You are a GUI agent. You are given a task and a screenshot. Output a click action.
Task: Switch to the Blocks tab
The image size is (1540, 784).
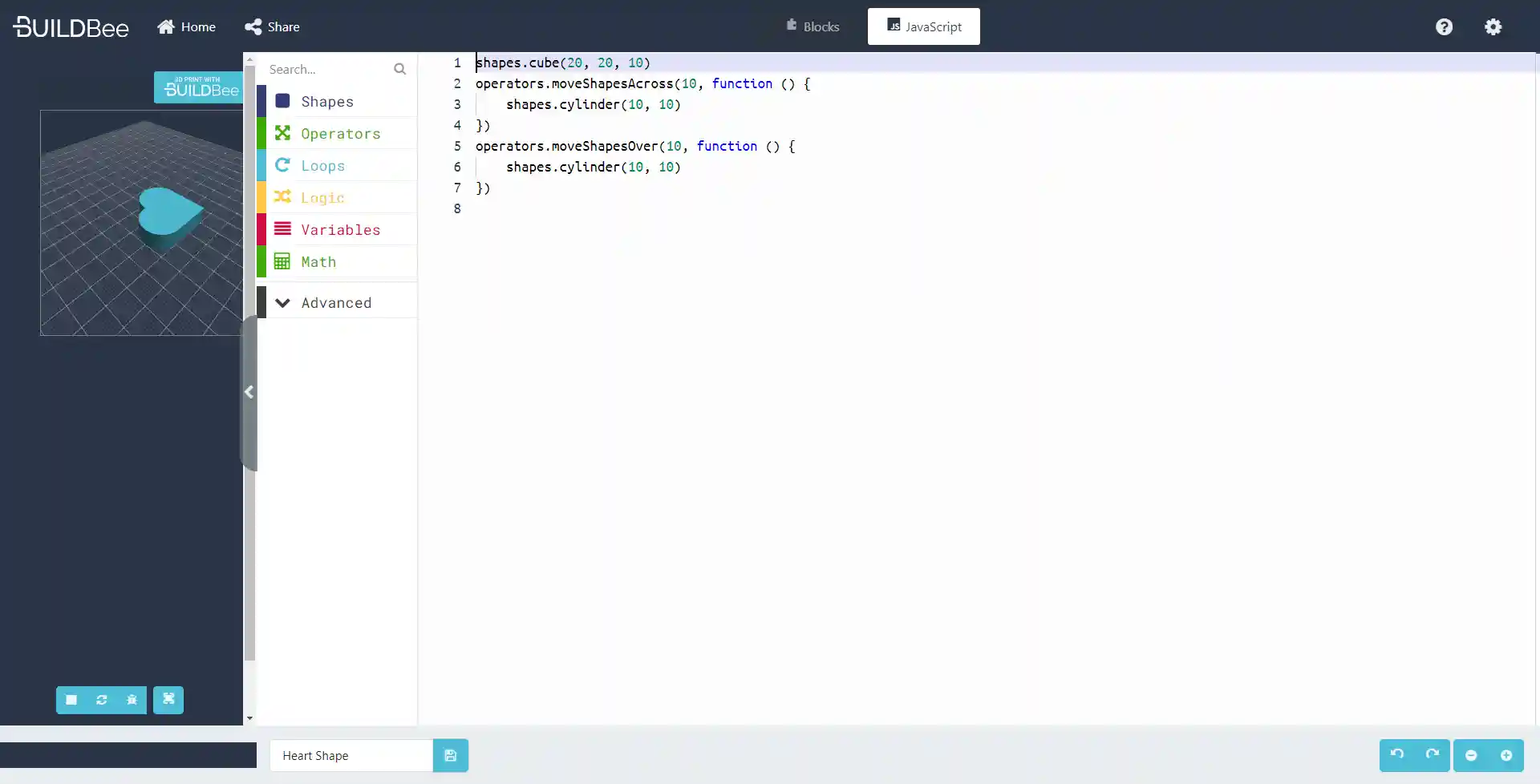(813, 26)
